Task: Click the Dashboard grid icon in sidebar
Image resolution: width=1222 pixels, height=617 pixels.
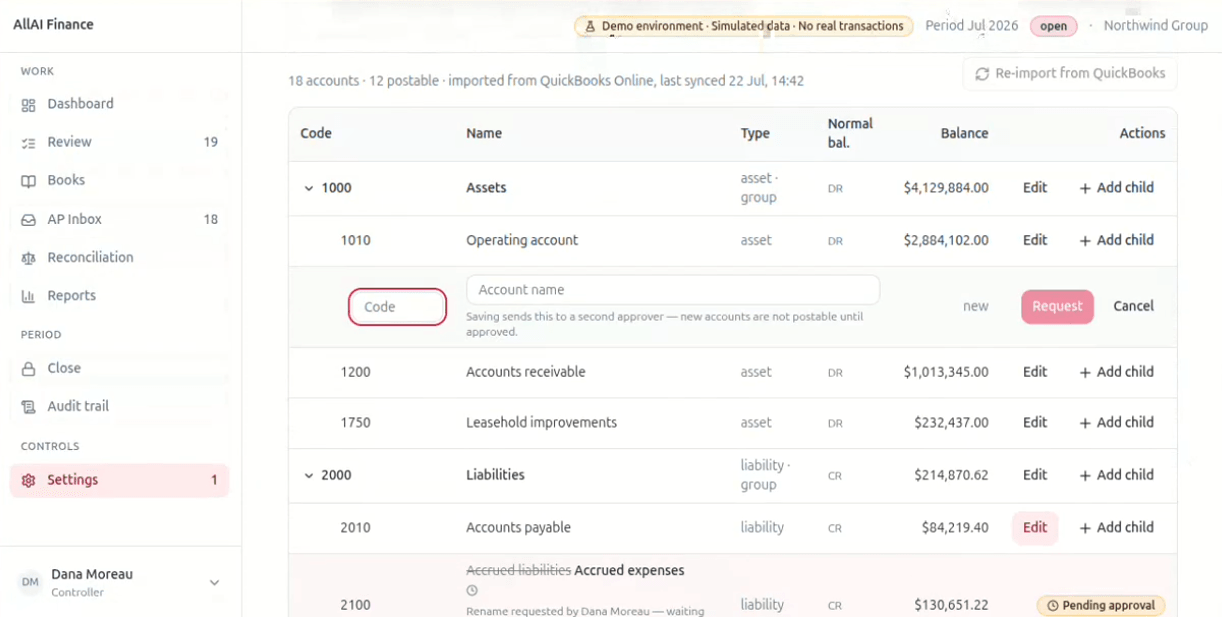Action: [28, 104]
